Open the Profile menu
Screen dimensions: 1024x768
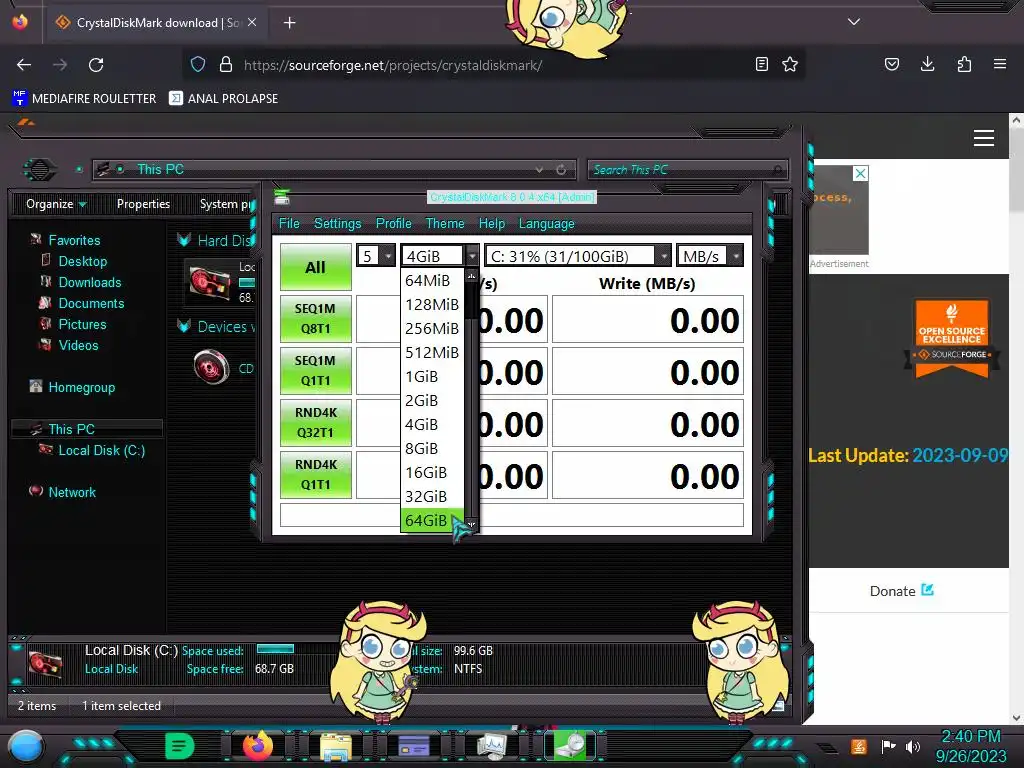click(393, 223)
